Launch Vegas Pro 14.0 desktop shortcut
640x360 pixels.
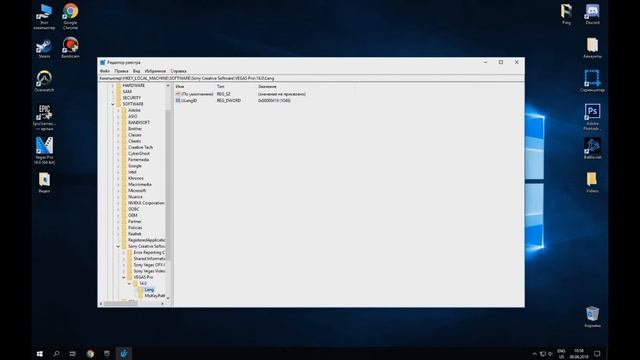click(x=44, y=150)
